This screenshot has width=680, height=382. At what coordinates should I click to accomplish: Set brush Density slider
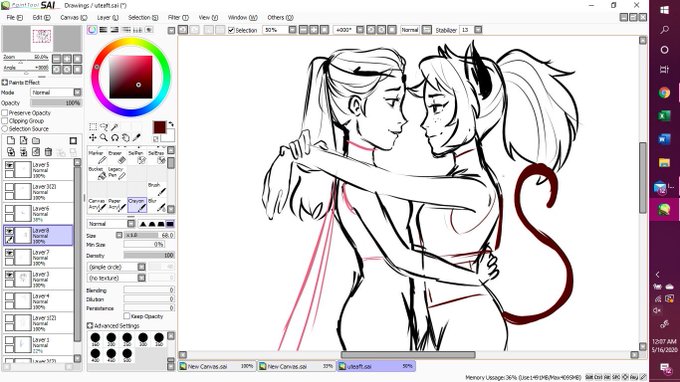[x=149, y=255]
